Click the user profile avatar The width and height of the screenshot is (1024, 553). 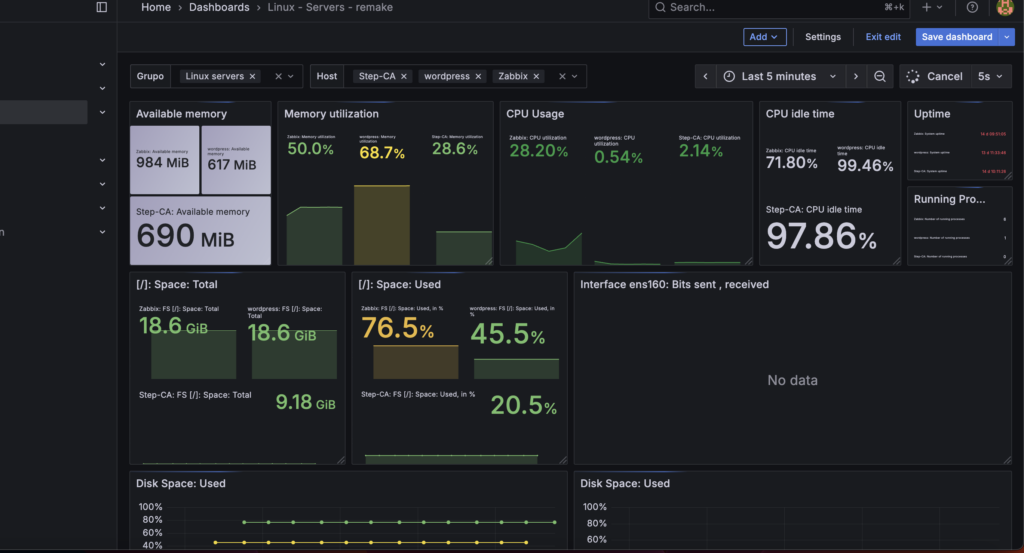tap(1004, 7)
